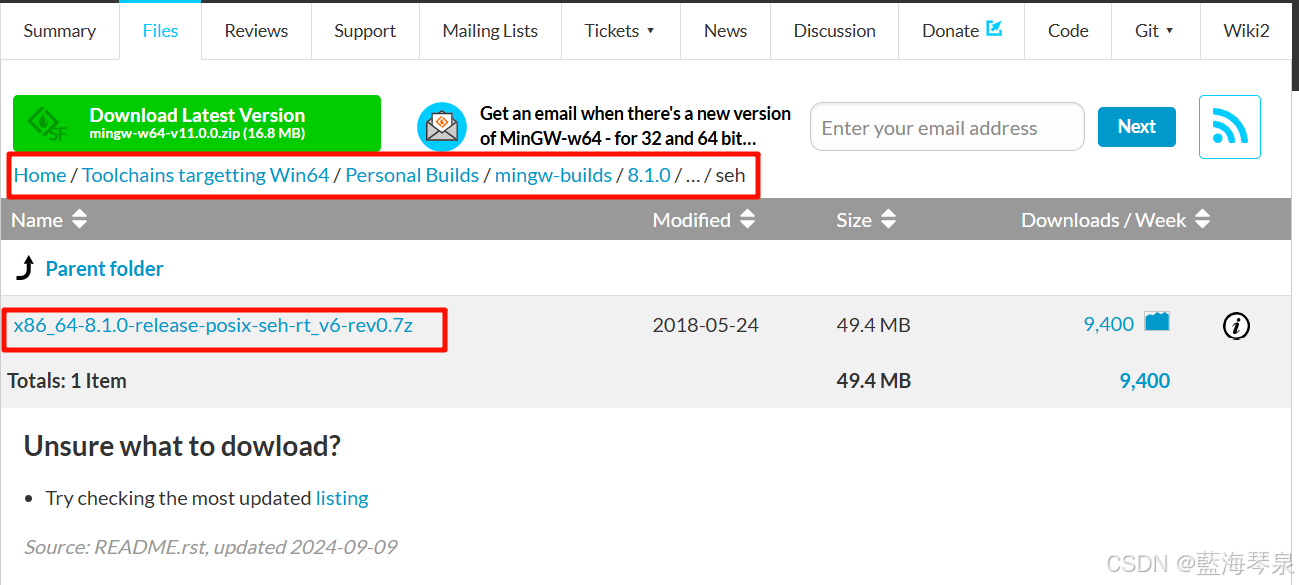Sort by Downloads / Week column arrows
Viewport: 1299px width, 585px height.
pos(1202,219)
